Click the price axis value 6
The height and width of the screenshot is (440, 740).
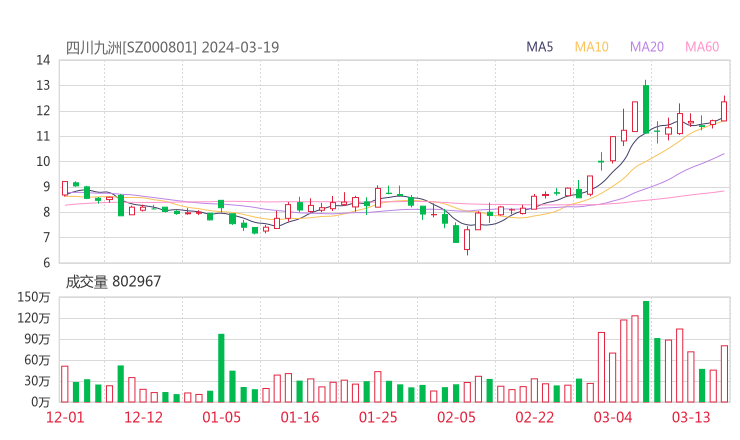pos(46,262)
